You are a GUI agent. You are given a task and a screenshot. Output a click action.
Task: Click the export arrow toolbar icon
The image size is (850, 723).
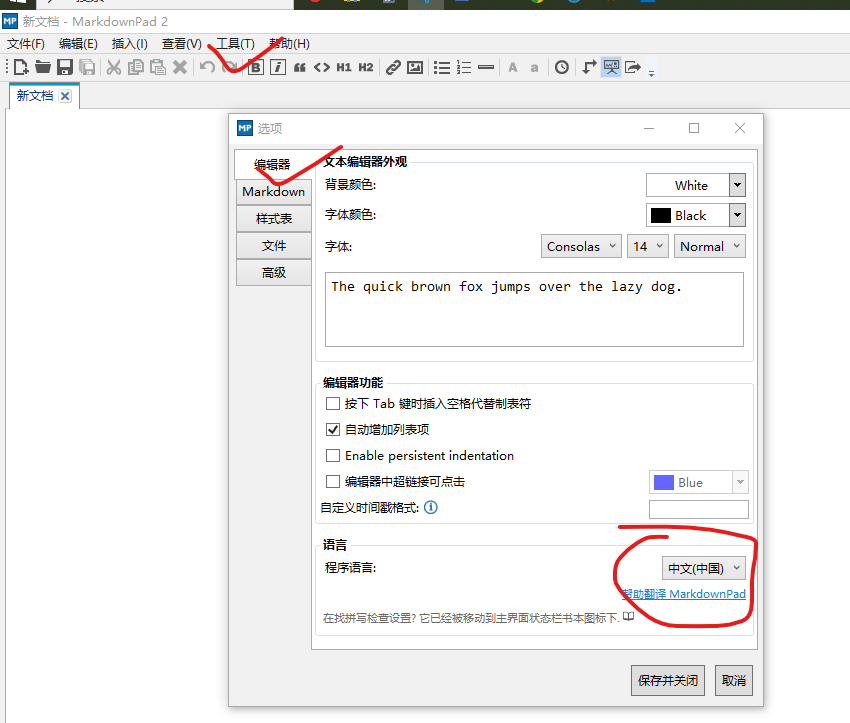[633, 67]
